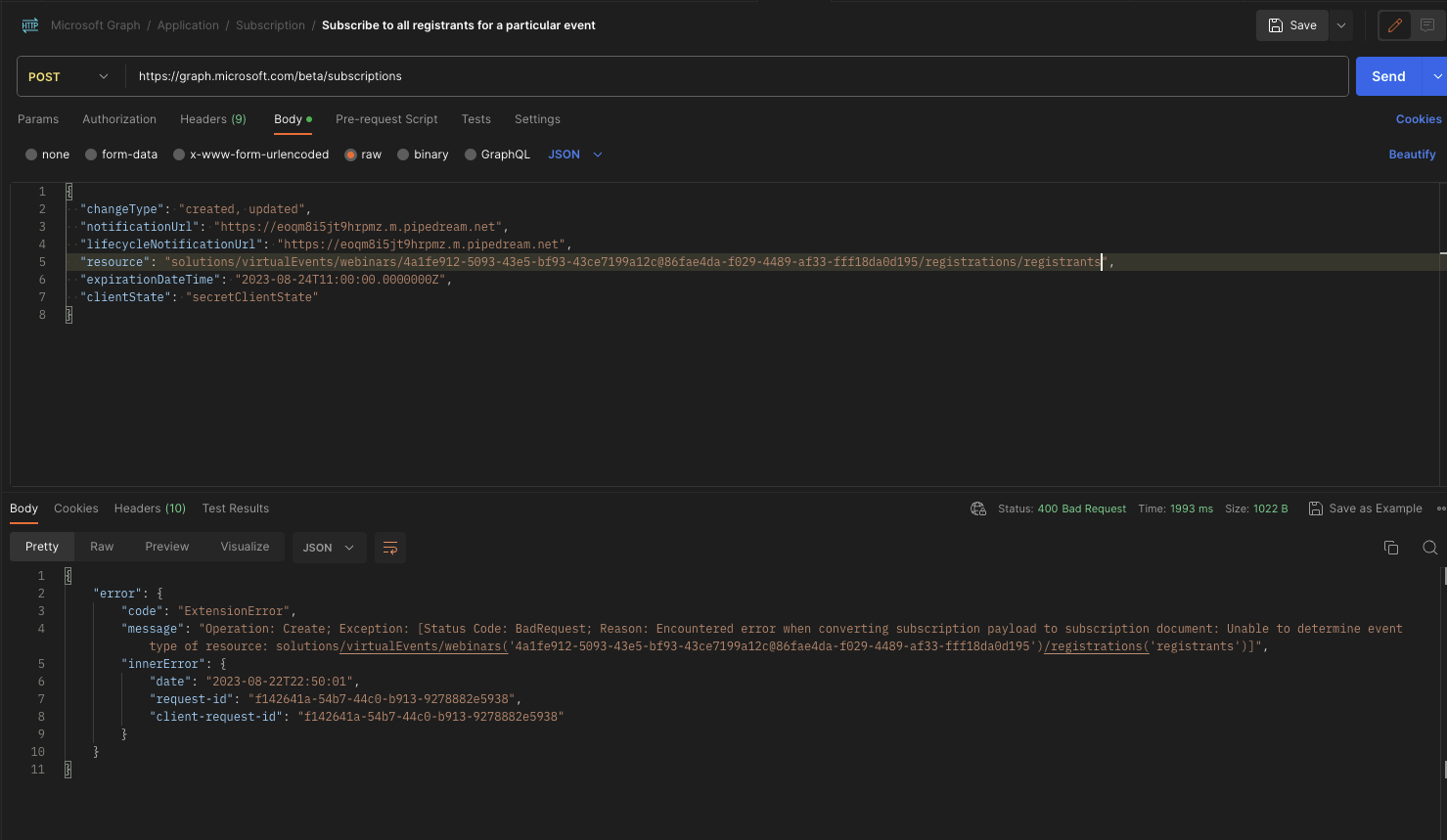1447x840 pixels.
Task: Click the client-request-id line in response
Action: (356, 717)
